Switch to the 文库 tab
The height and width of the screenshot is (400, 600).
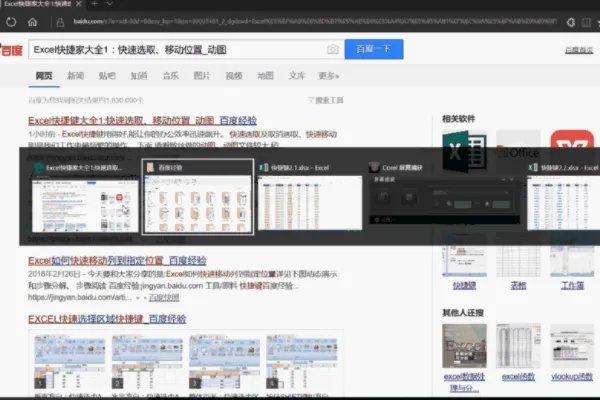[x=297, y=76]
